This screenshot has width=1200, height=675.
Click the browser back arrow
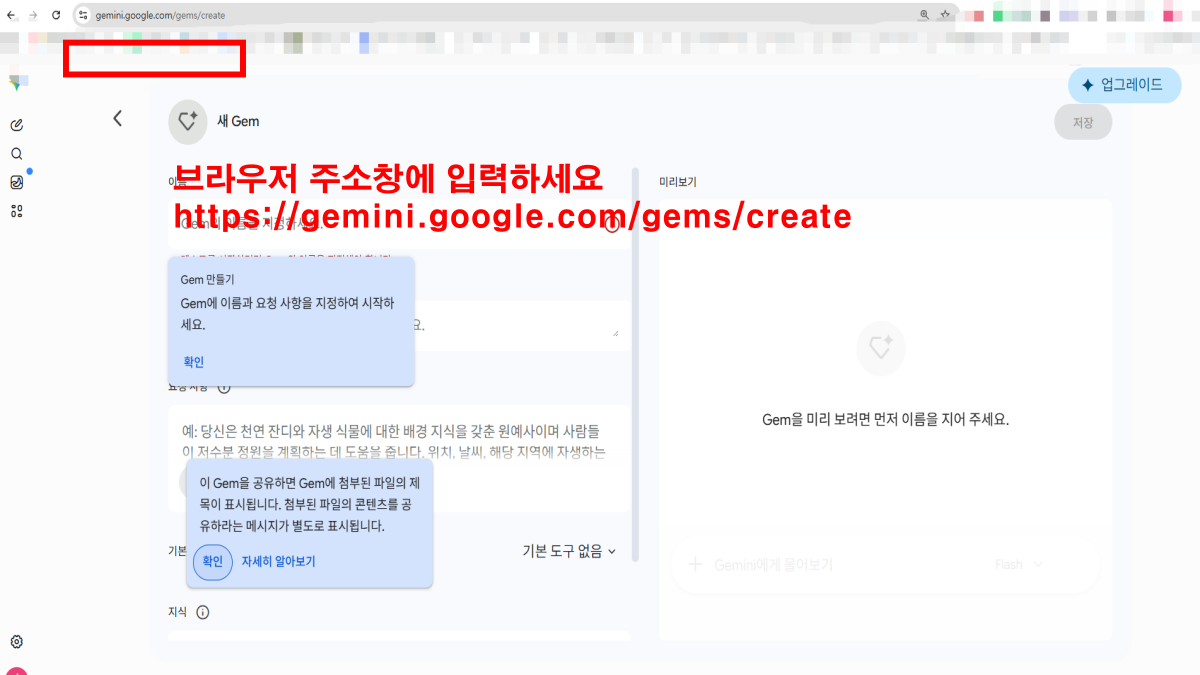click(11, 15)
